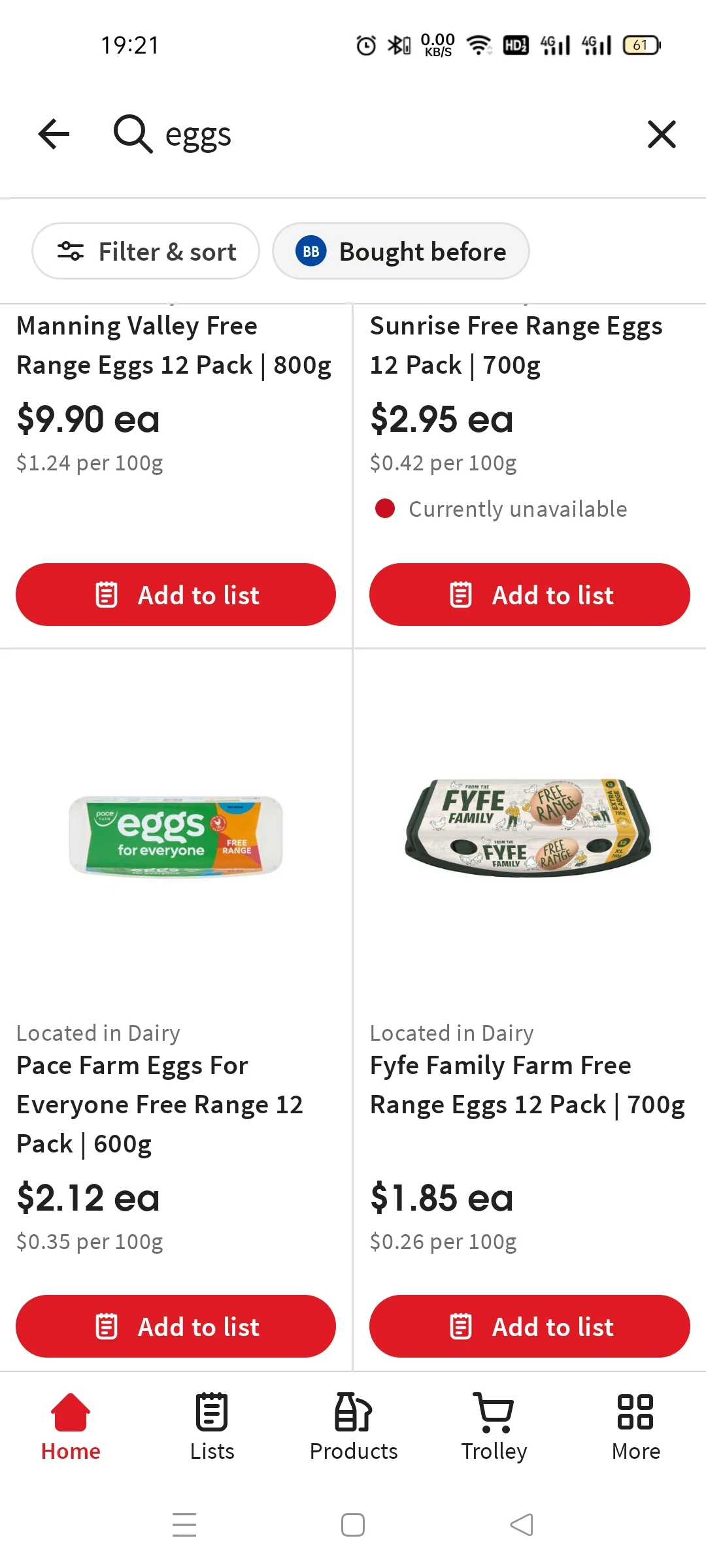Toggle the Bought before filter

[401, 252]
